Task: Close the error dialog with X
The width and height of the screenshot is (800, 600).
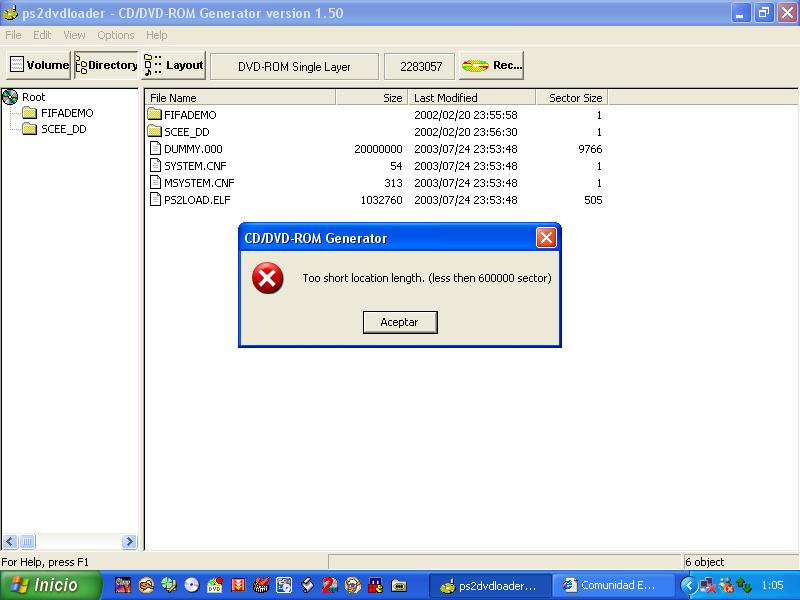Action: [x=546, y=238]
